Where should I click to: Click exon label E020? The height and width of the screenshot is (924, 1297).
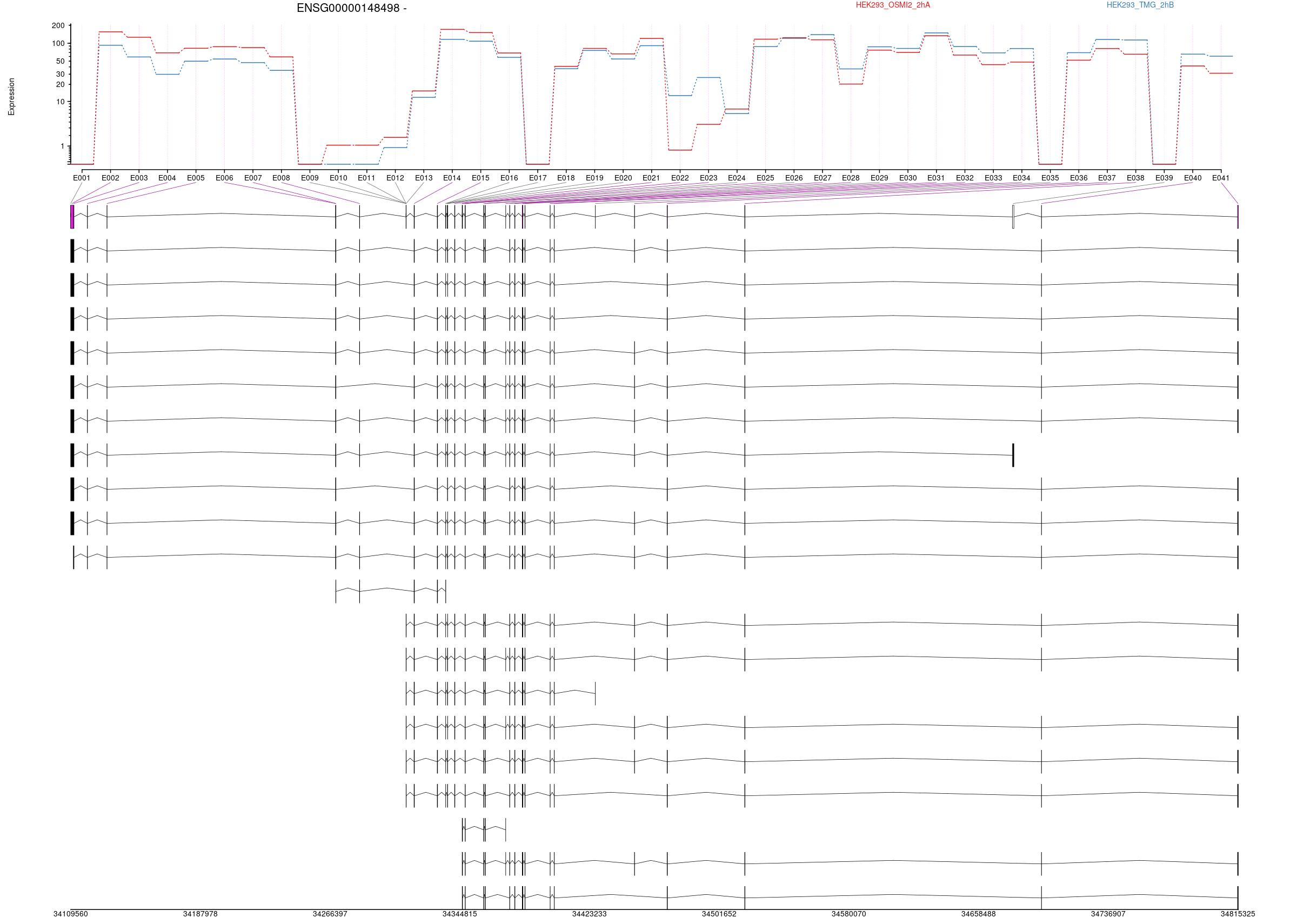[623, 178]
